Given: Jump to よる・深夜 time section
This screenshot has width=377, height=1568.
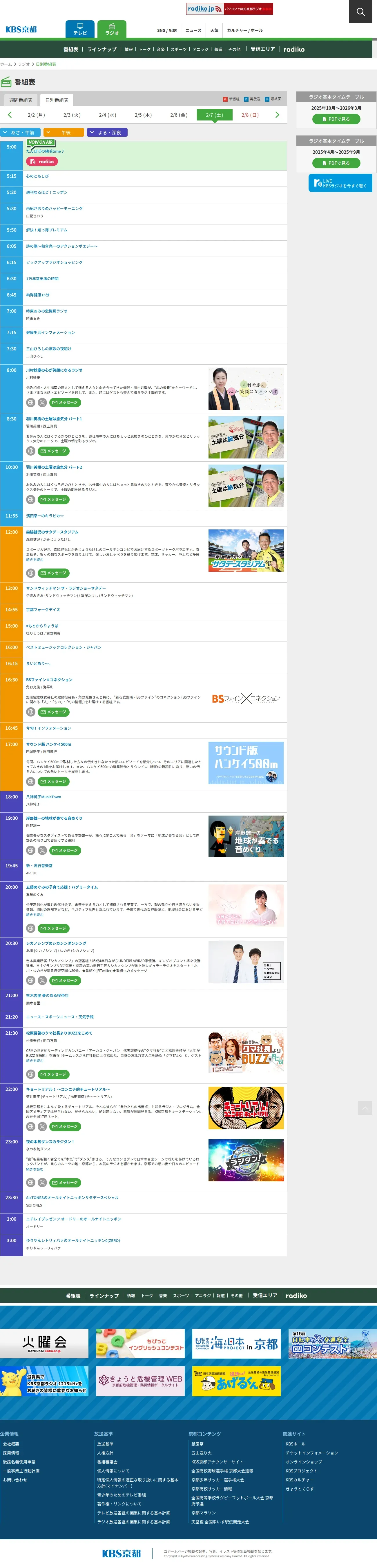Looking at the screenshot, I should click(x=108, y=132).
